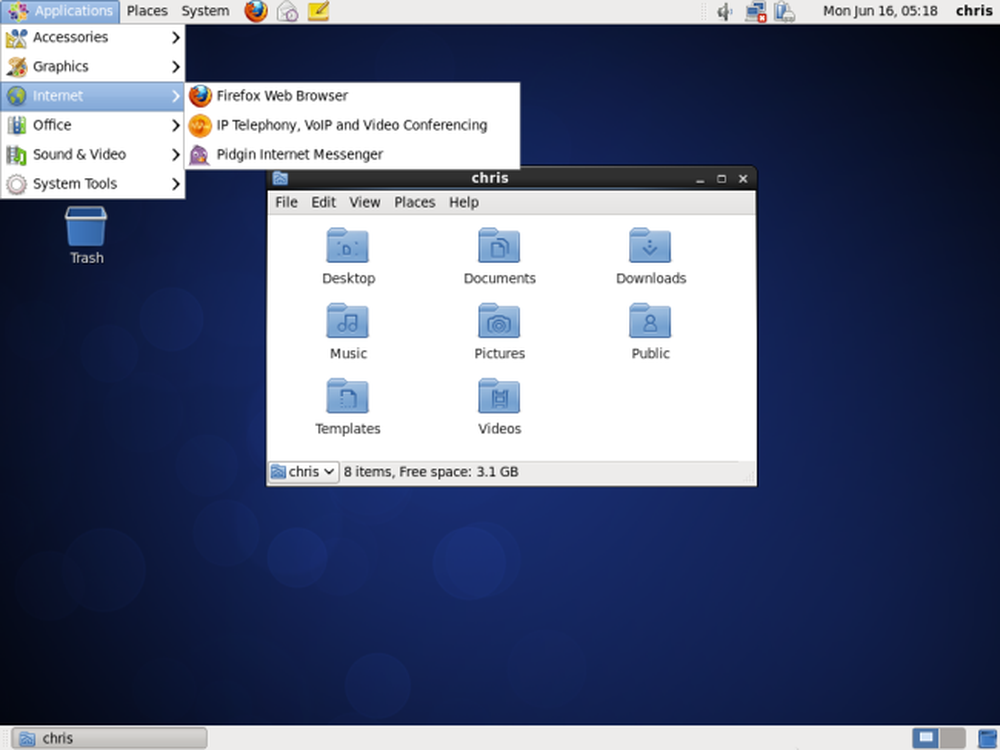Screen dimensions: 1000x750
Task: Select the Music folder icon
Action: click(x=348, y=332)
